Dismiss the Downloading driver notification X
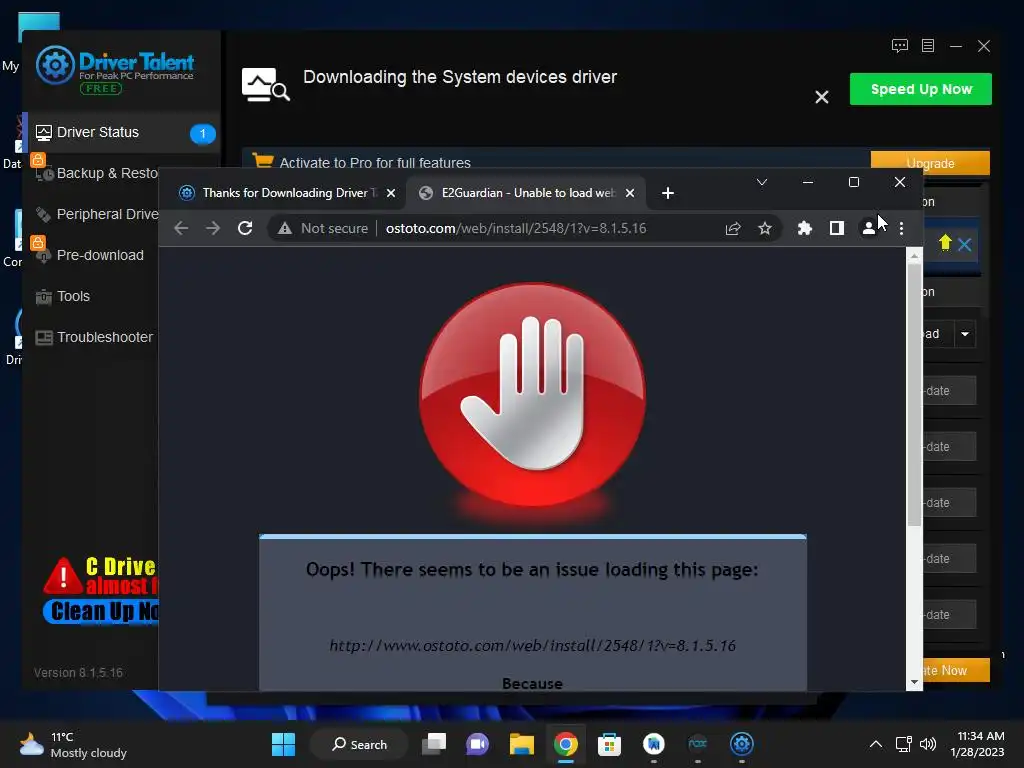The width and height of the screenshot is (1024, 768). 822,97
